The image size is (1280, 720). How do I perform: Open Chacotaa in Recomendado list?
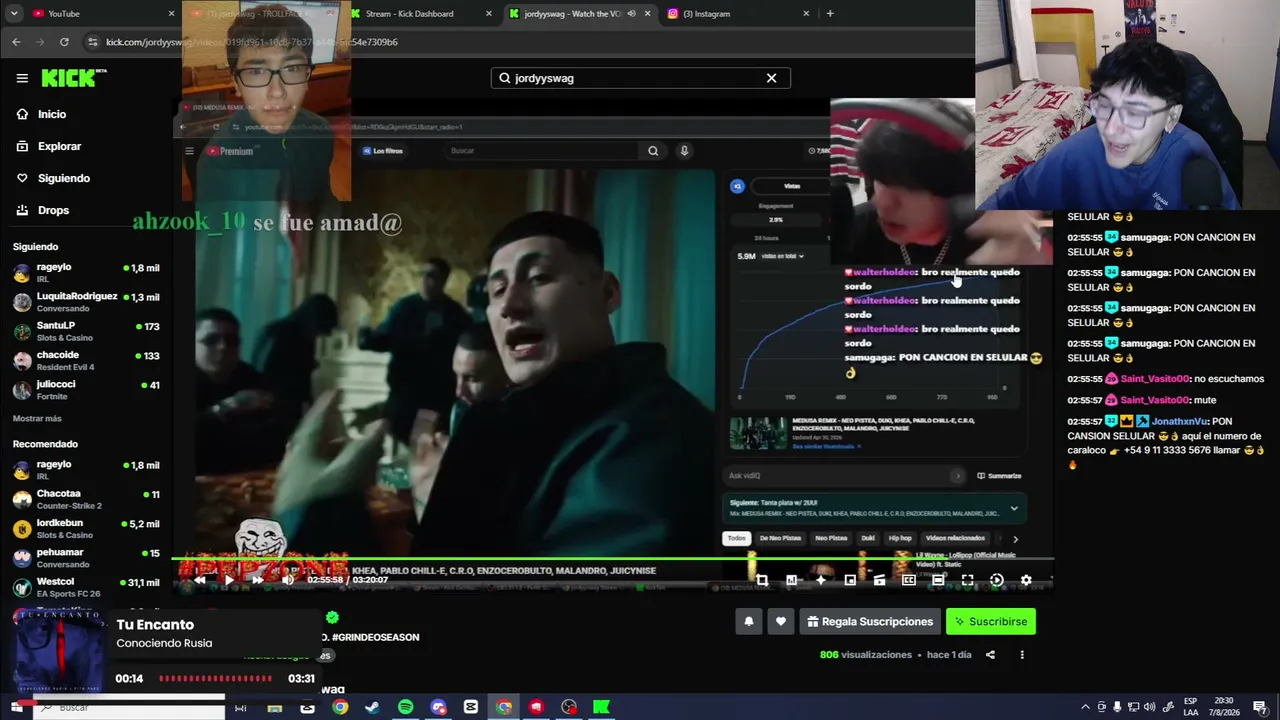(86, 499)
